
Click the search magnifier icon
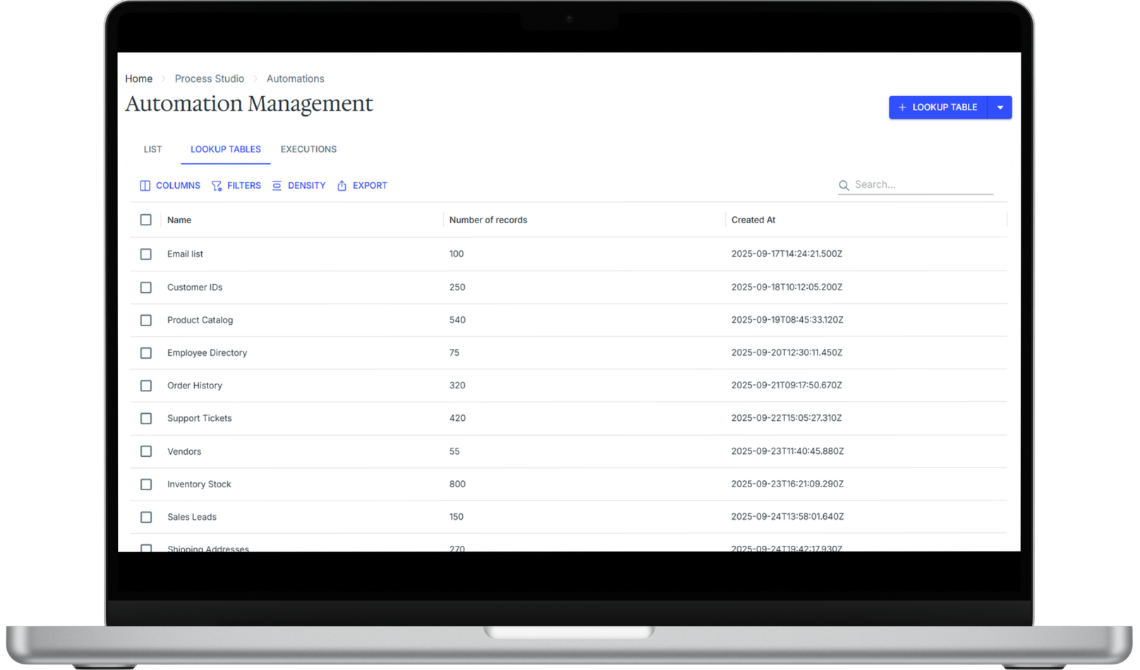pyautogui.click(x=844, y=185)
